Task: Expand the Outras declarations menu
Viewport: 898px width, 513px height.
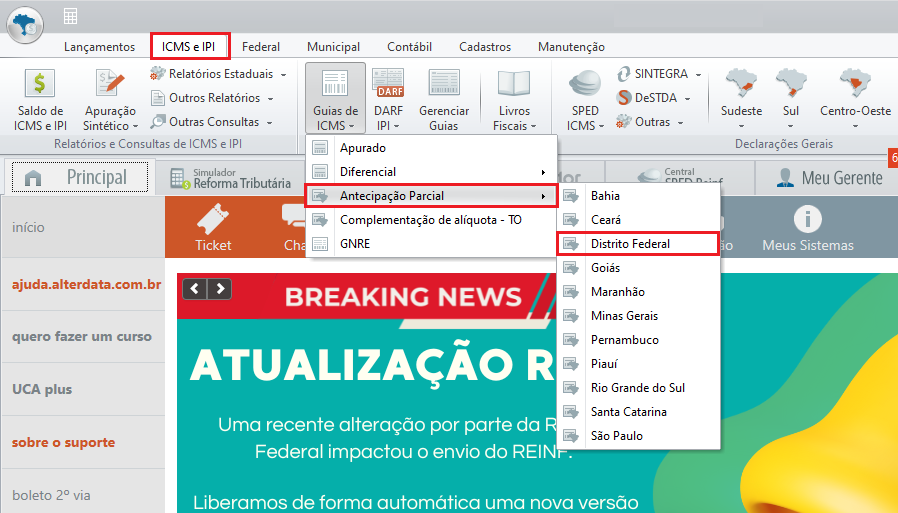Action: coord(650,122)
